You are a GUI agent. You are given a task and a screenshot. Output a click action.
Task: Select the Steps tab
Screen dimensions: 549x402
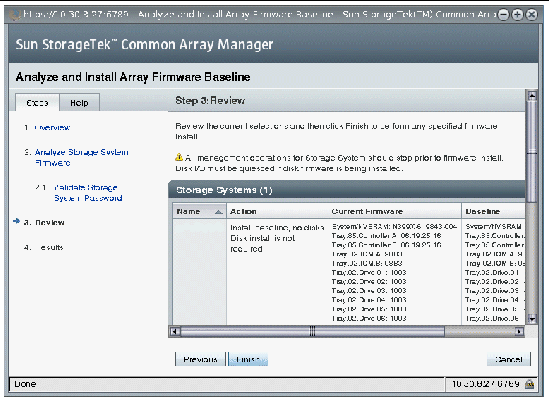37,103
